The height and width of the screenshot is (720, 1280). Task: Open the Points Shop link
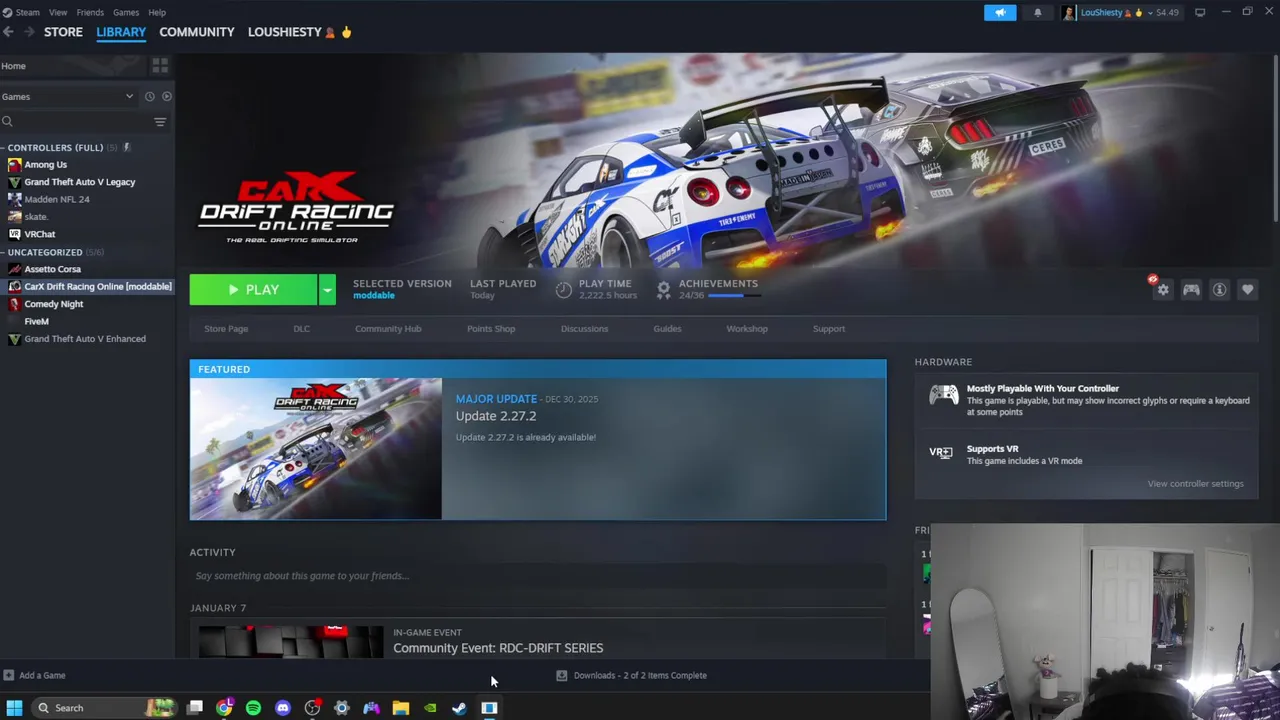click(x=491, y=328)
